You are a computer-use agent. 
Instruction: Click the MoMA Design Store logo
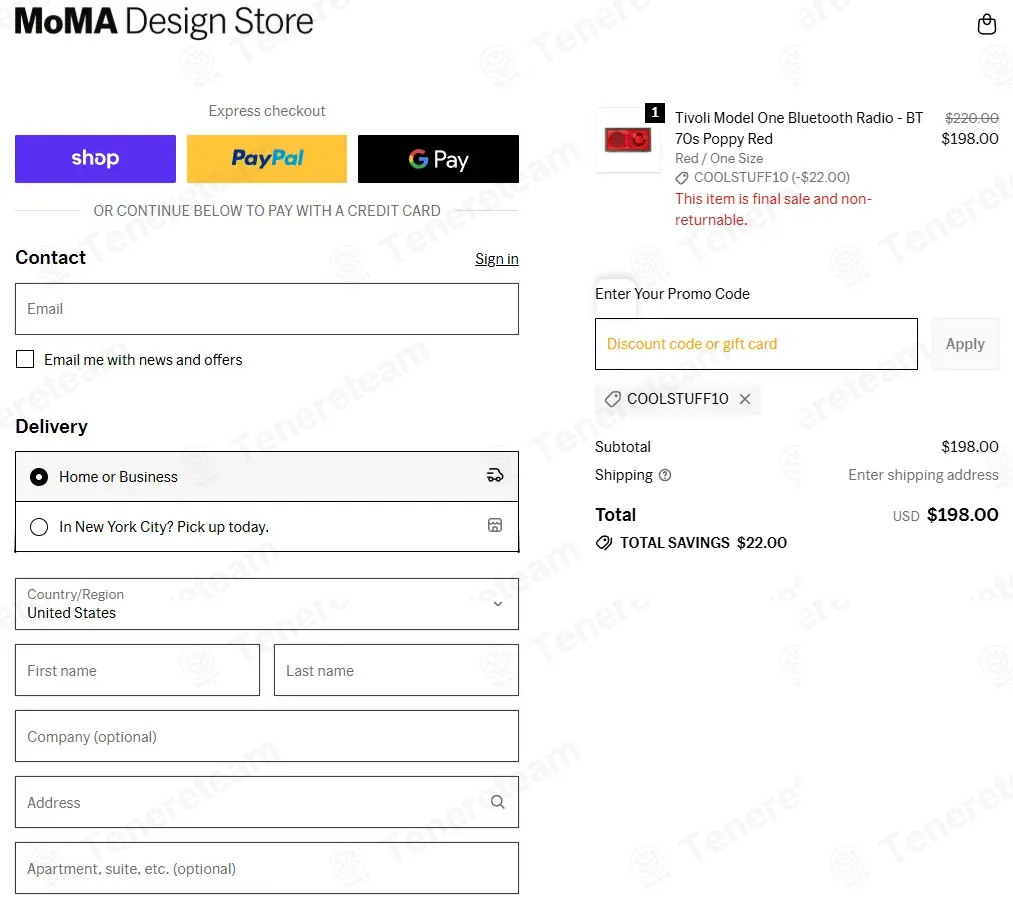coord(164,22)
